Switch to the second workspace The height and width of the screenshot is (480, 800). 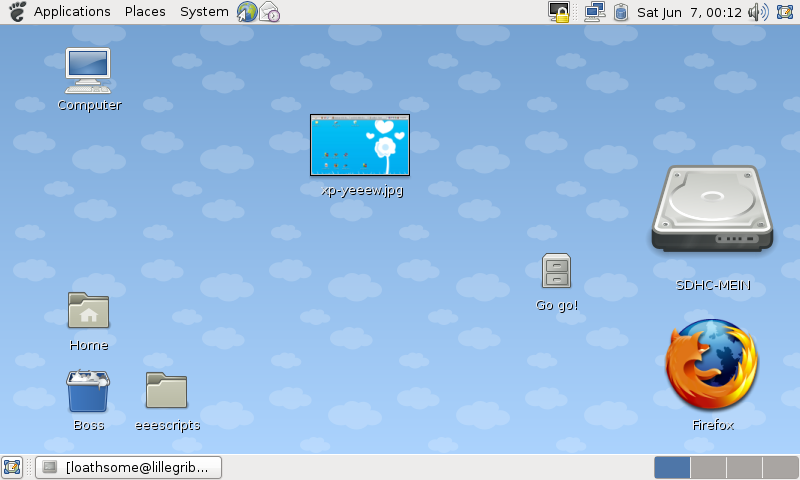(x=708, y=467)
